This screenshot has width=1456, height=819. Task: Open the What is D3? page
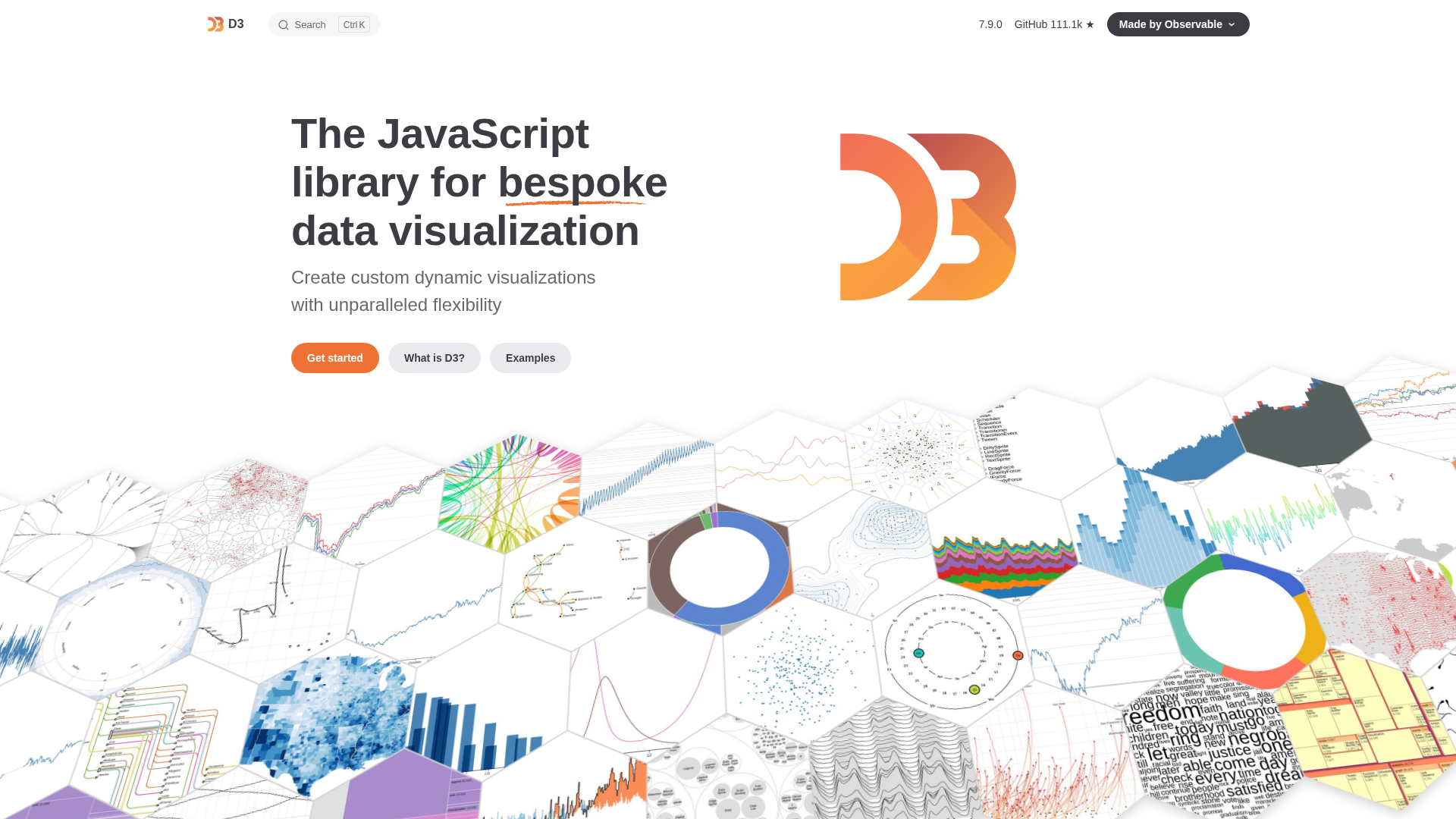tap(434, 357)
